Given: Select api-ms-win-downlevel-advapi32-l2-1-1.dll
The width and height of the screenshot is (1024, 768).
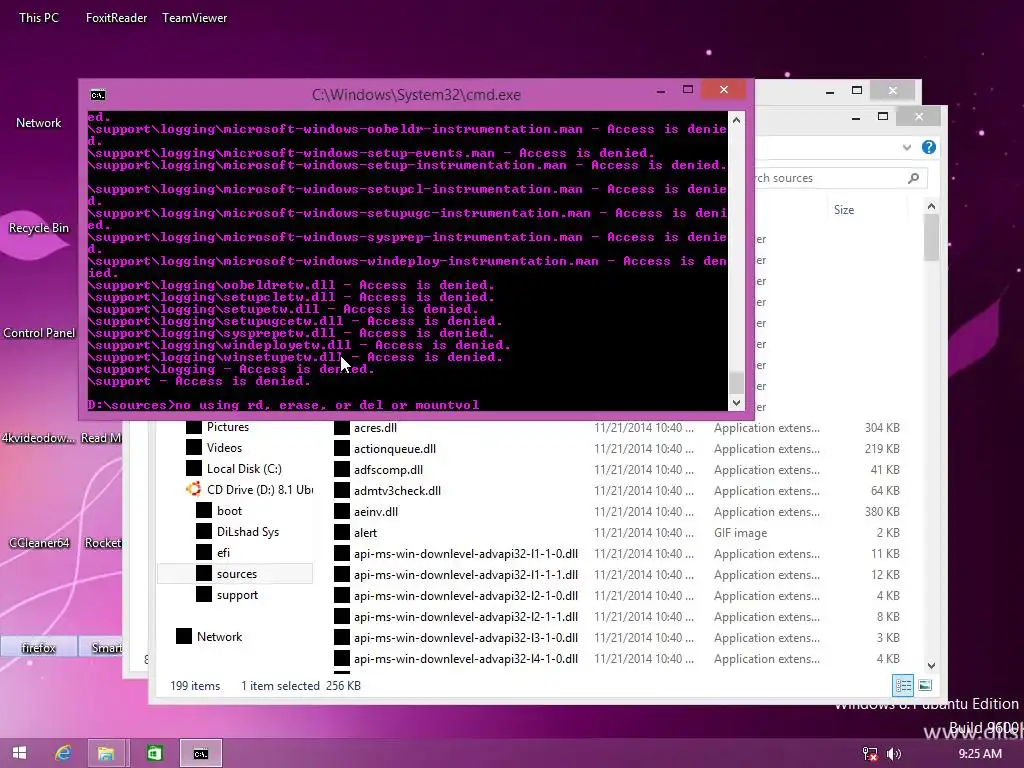Looking at the screenshot, I should coord(466,616).
